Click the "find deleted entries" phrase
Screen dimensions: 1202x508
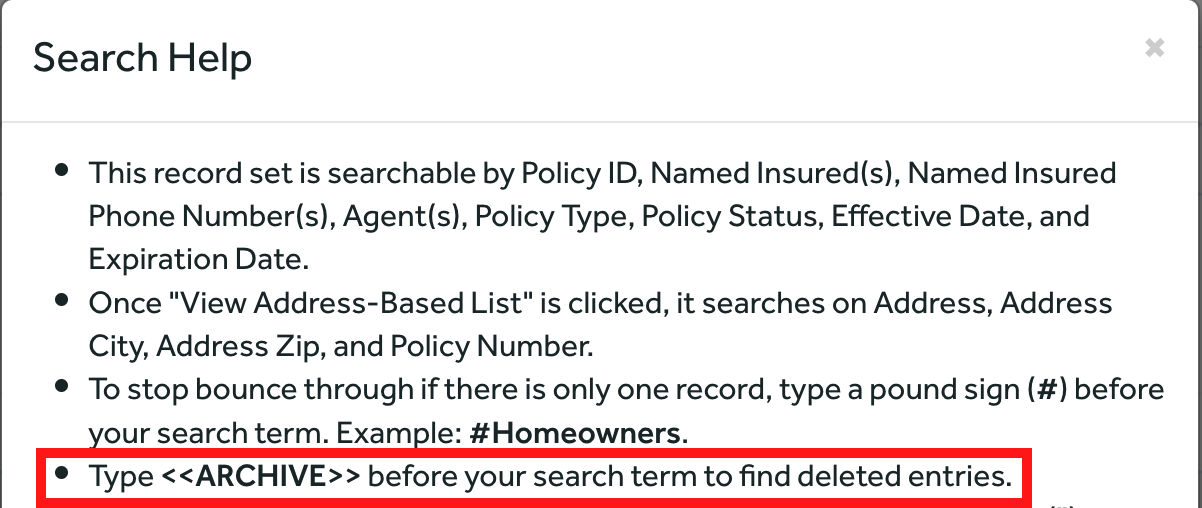pos(875,476)
